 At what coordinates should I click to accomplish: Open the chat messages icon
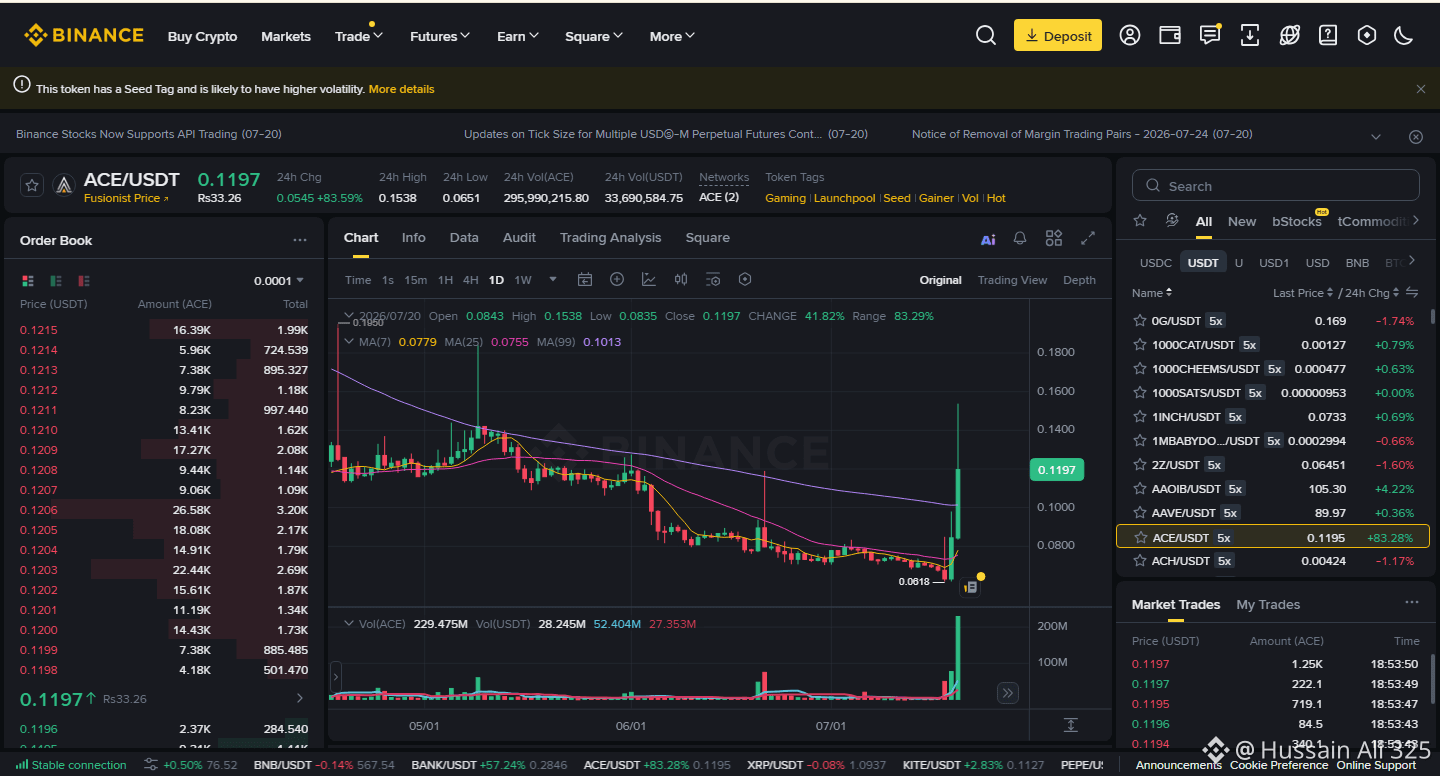point(1210,35)
